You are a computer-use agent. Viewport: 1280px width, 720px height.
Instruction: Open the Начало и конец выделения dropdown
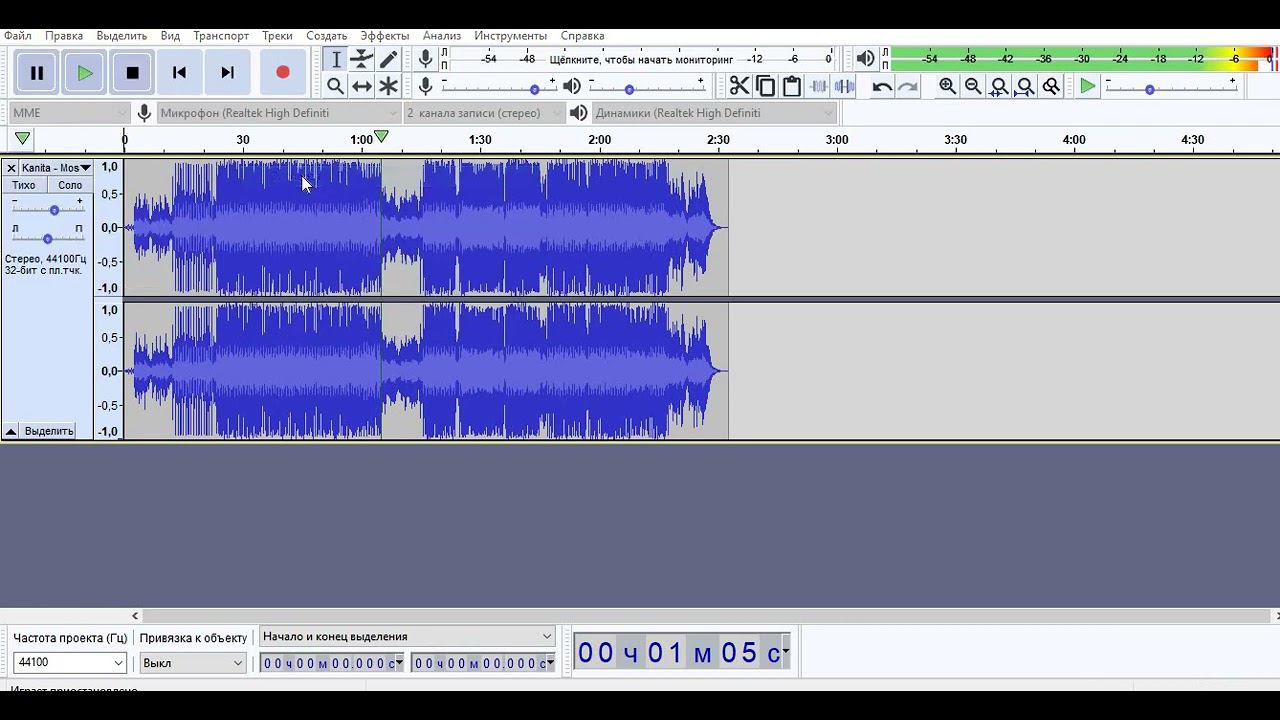tap(407, 636)
